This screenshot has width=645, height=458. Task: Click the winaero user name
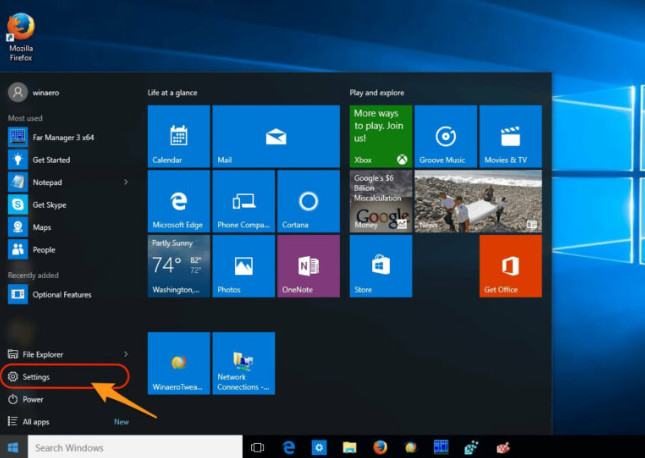(46, 93)
